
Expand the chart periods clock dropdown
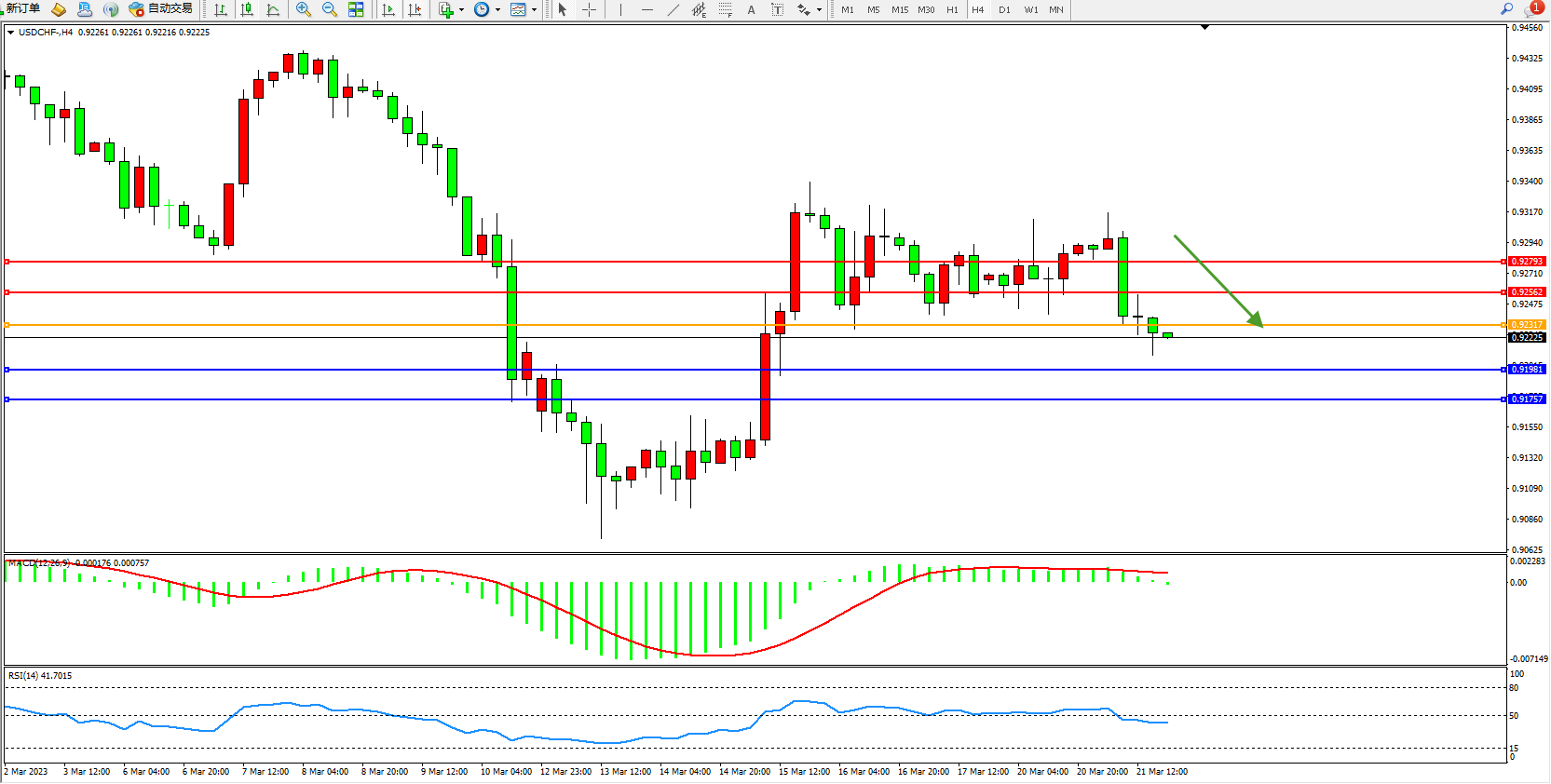(x=497, y=10)
